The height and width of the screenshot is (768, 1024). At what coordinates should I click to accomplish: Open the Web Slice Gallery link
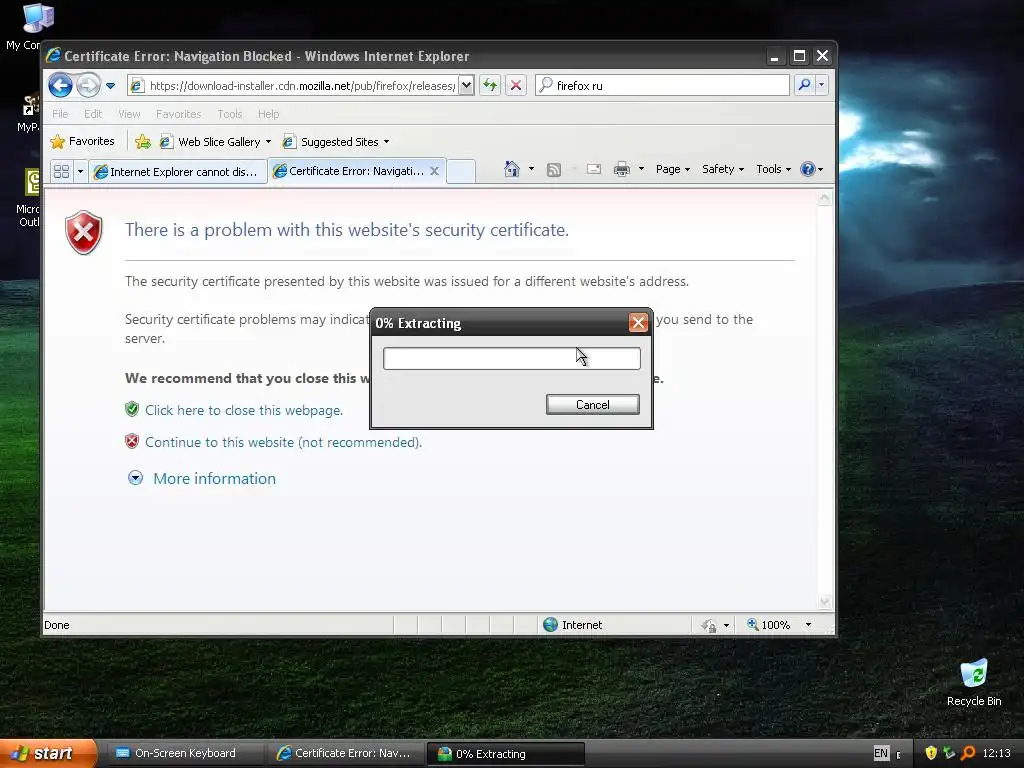[215, 142]
